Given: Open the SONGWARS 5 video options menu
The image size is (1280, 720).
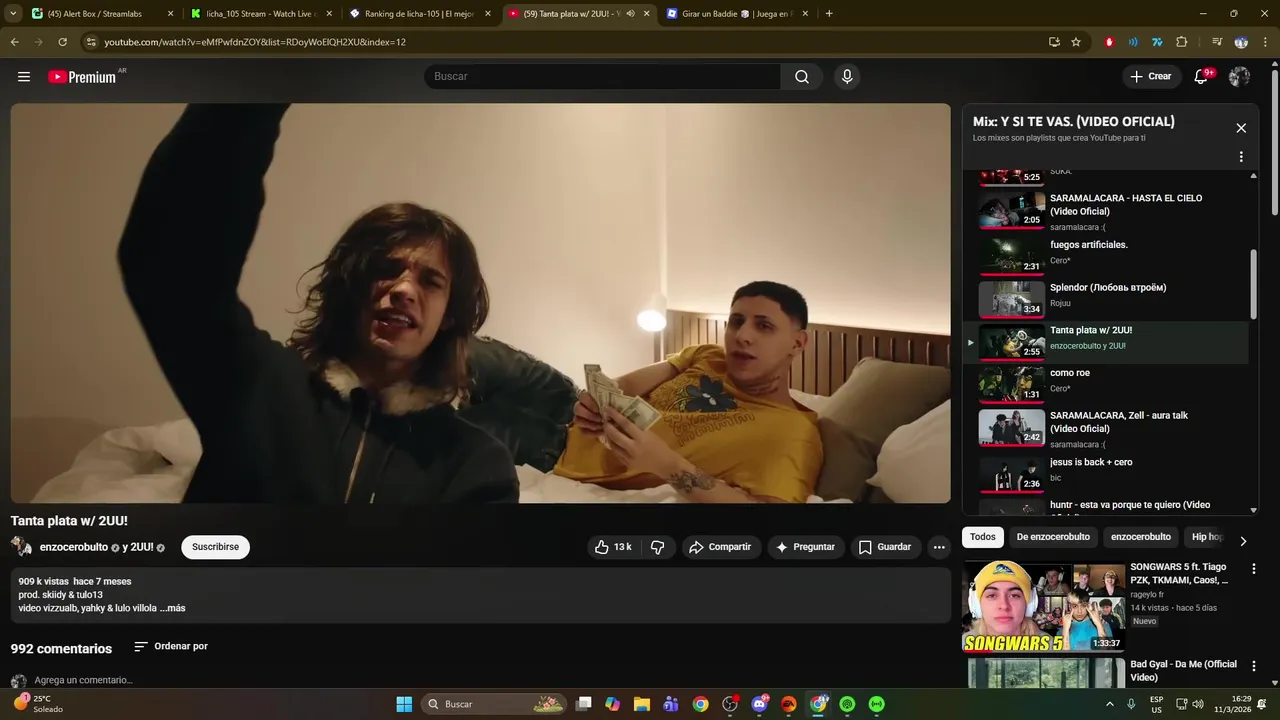Looking at the screenshot, I should 1254,569.
